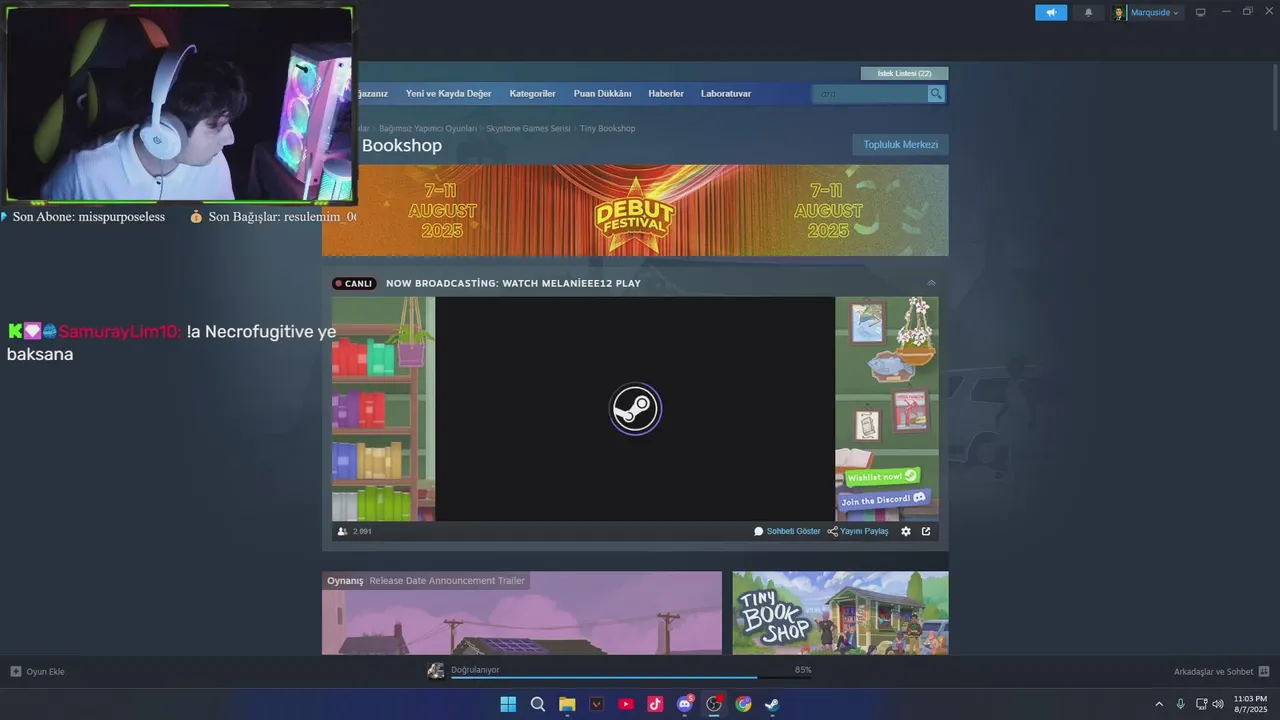Open Skystone Games Serisi breadcrumb link
This screenshot has height=720, width=1280.
point(528,128)
